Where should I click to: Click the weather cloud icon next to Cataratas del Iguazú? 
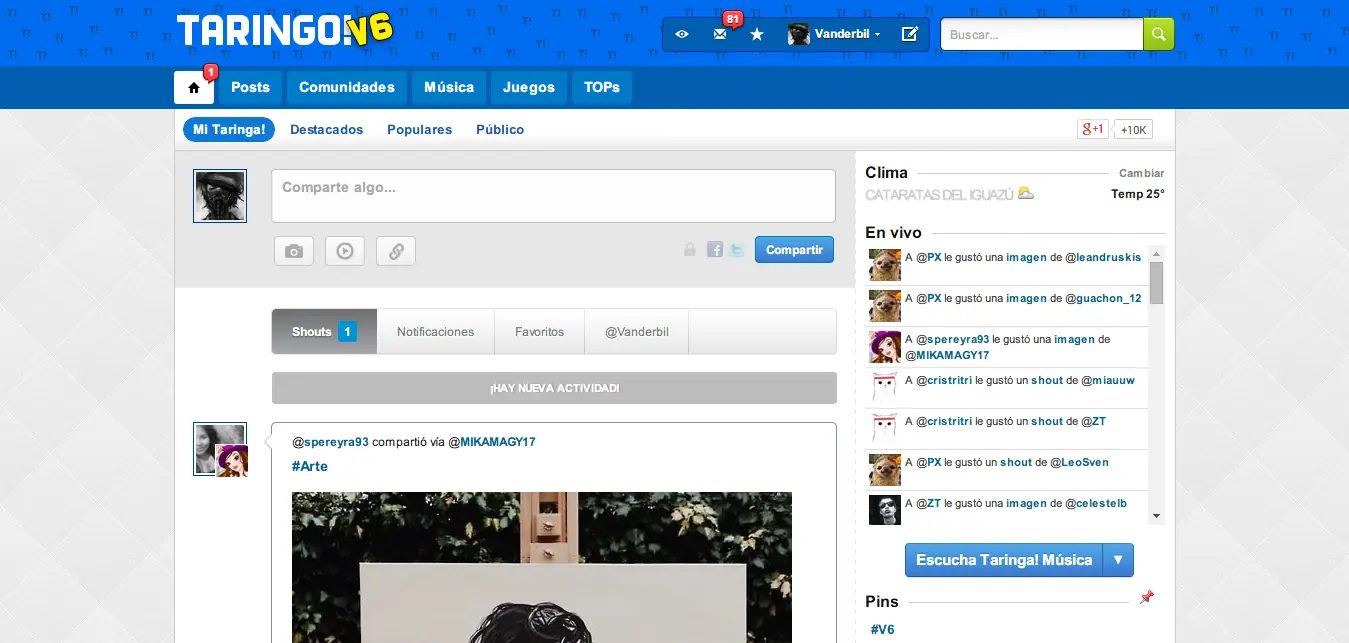tap(1025, 193)
